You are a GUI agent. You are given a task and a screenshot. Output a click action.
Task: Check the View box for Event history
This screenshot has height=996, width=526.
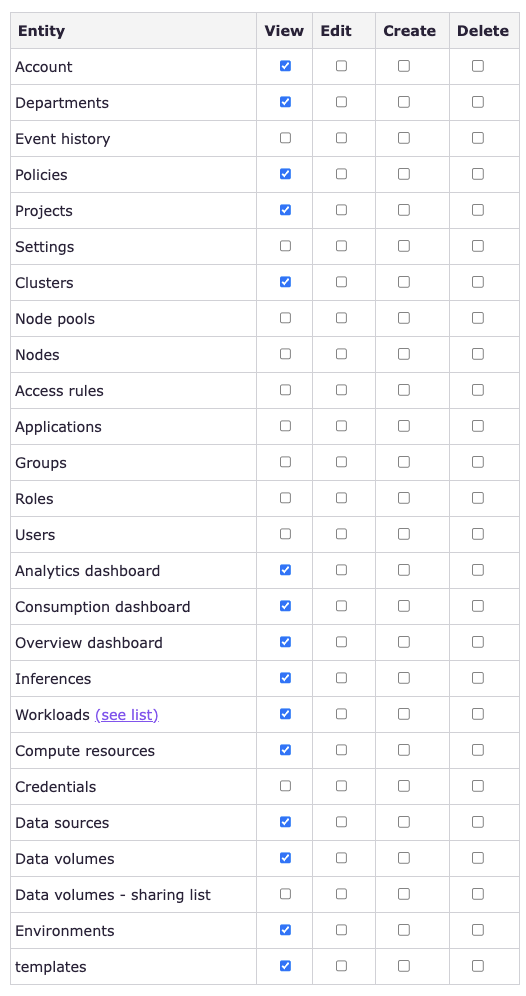tap(285, 138)
